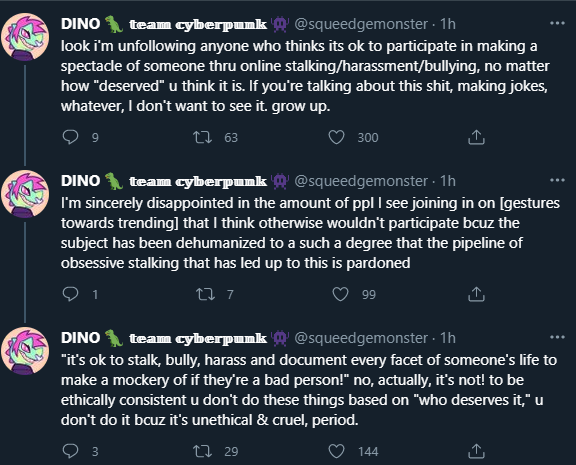Like the first tweet with 300 likes
576x465 pixels.
click(x=336, y=137)
